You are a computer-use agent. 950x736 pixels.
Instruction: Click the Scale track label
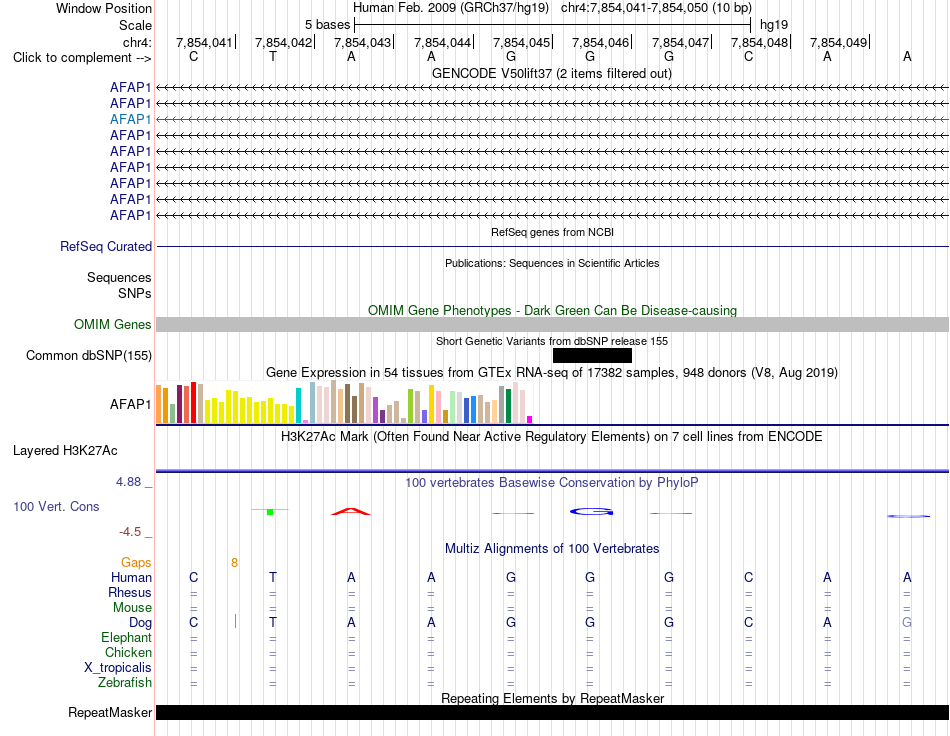pyautogui.click(x=135, y=25)
